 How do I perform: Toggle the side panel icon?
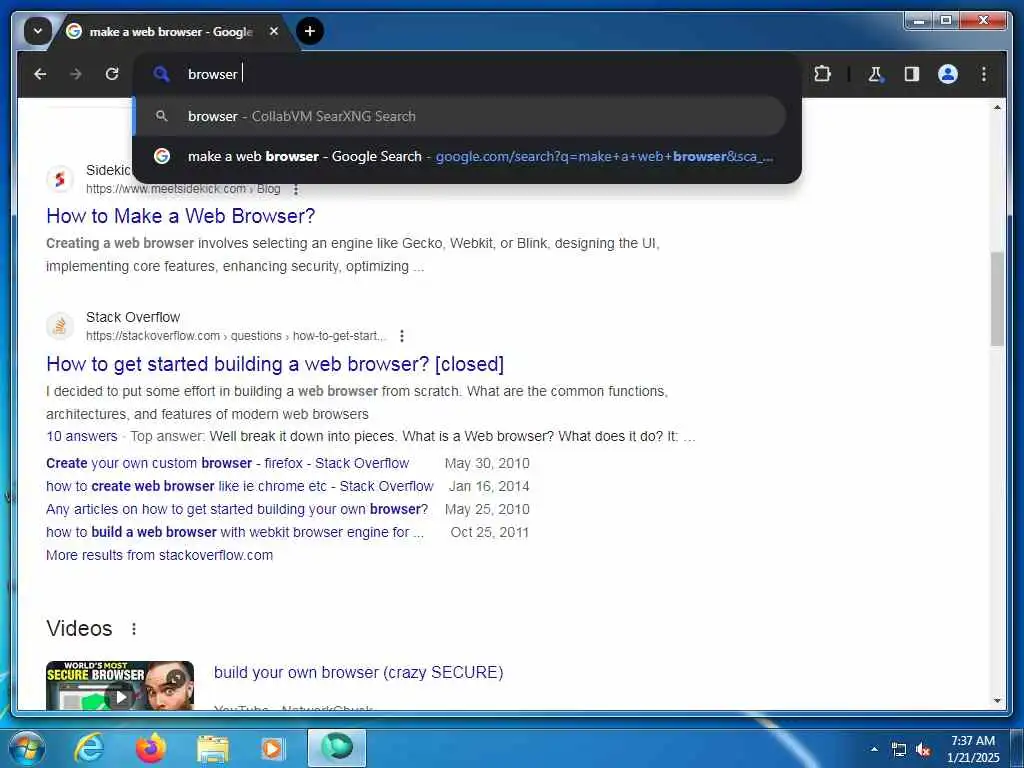tap(912, 74)
